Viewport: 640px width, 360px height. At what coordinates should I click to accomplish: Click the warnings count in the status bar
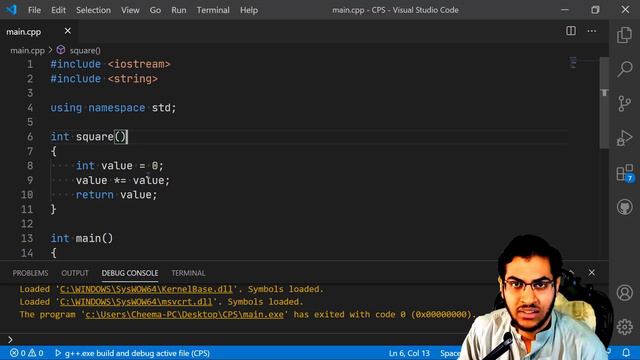point(36,353)
